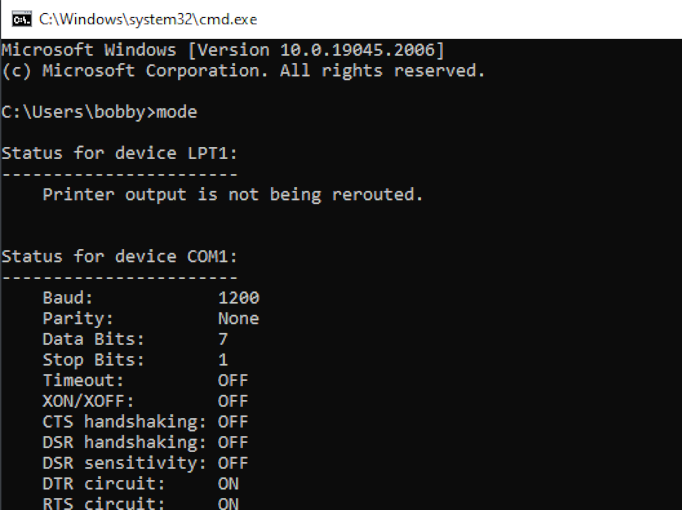The width and height of the screenshot is (682, 510).
Task: Click the Data Bits value 7
Action: (223, 339)
